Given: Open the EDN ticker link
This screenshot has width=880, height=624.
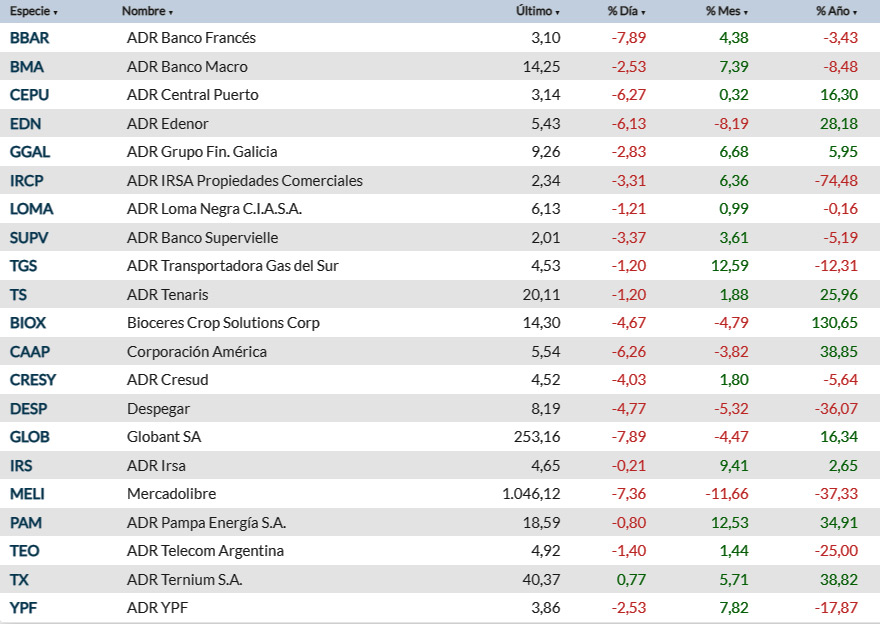Looking at the screenshot, I should click(x=25, y=124).
